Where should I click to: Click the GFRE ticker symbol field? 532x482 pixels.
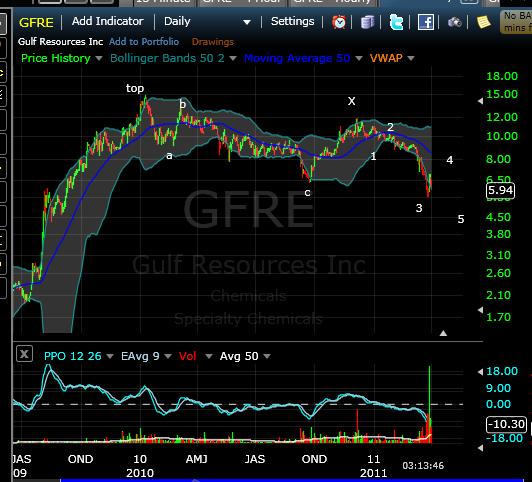tap(36, 22)
